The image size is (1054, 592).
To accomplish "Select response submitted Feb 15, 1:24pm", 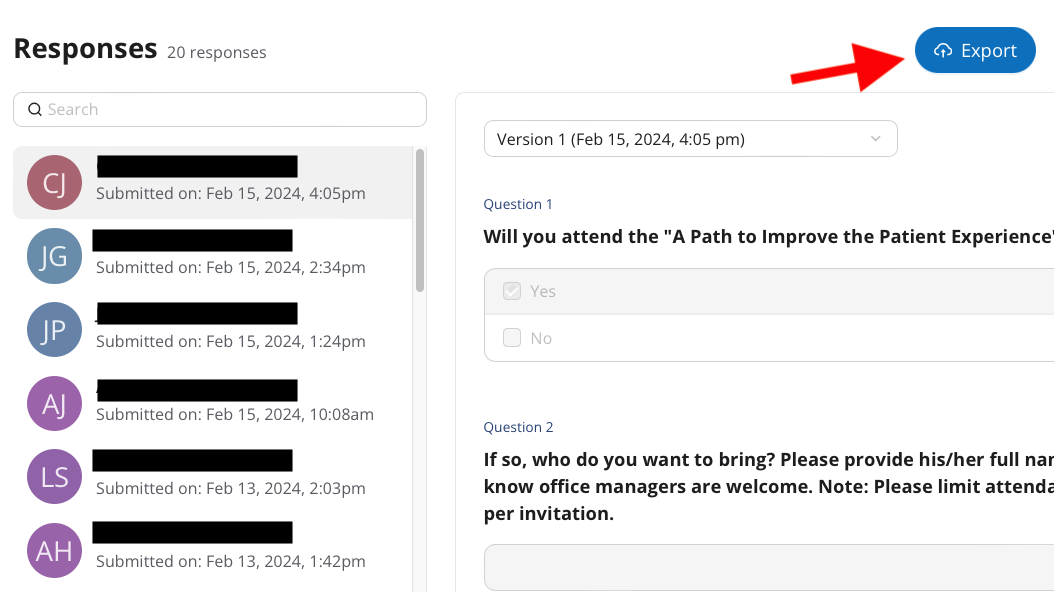I will click(x=231, y=341).
